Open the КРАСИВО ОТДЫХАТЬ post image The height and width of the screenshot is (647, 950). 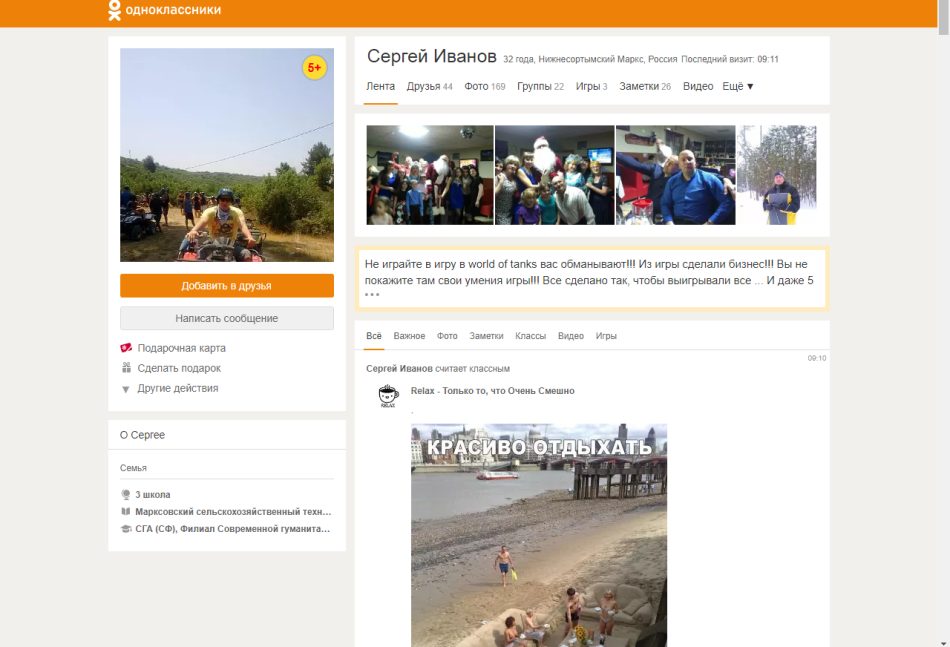[x=538, y=535]
